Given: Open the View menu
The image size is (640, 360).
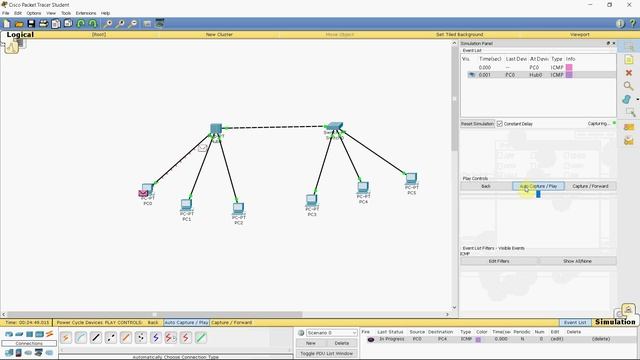Looking at the screenshot, I should coord(51,13).
